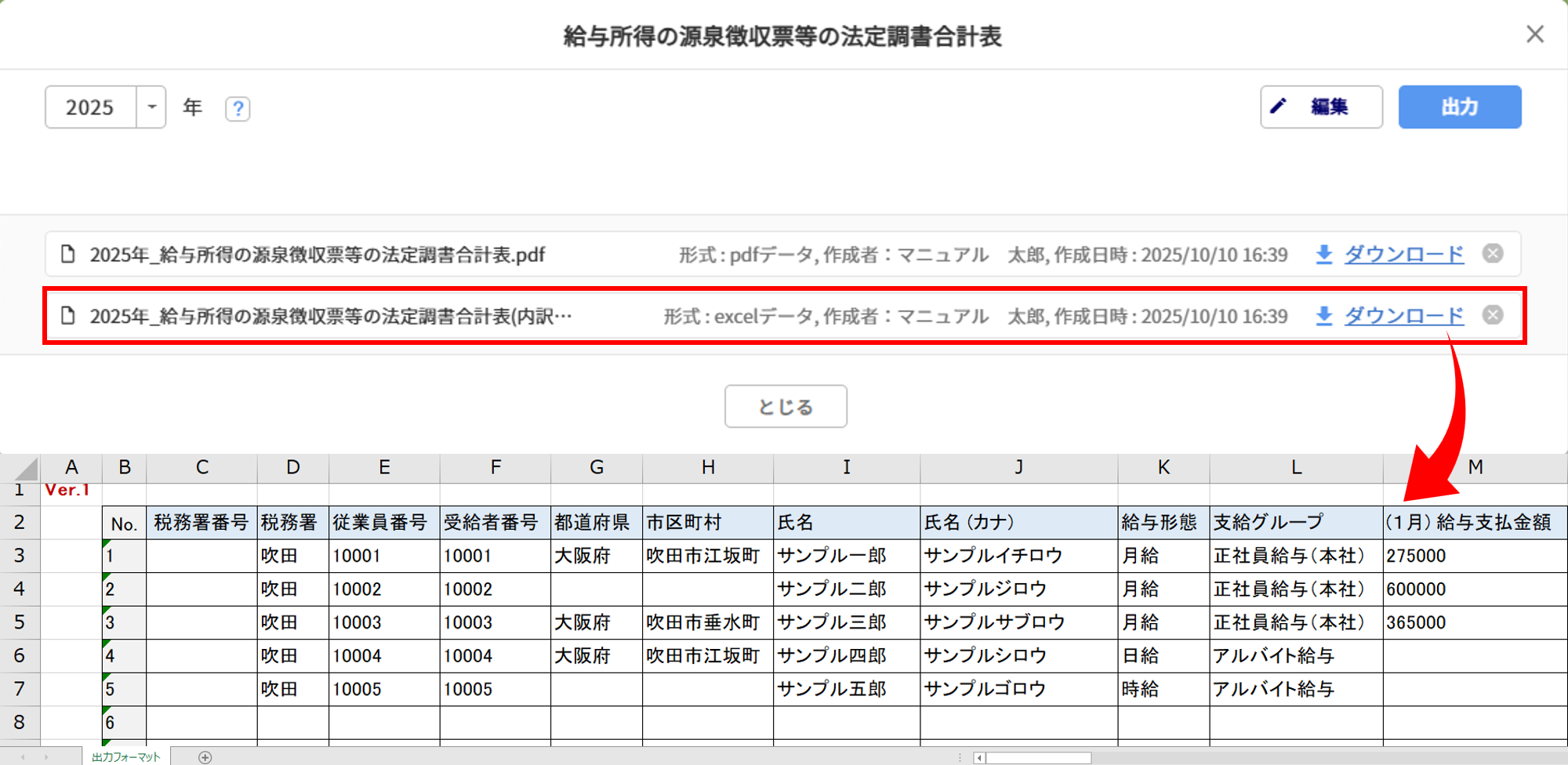This screenshot has width=1568, height=765.
Task: Download the pdf file via ダウンロード link
Action: [x=1403, y=255]
